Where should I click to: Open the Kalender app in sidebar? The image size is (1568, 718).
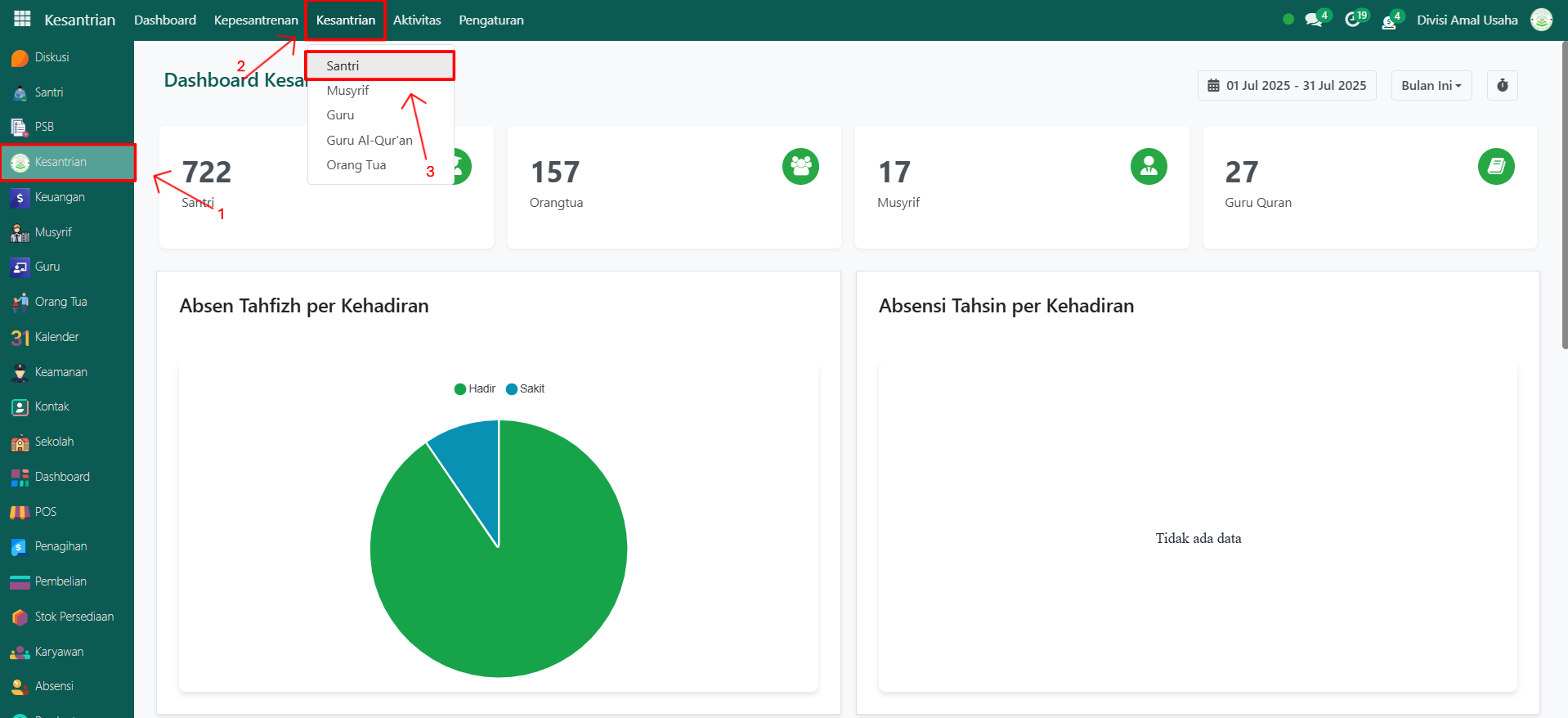tap(56, 337)
